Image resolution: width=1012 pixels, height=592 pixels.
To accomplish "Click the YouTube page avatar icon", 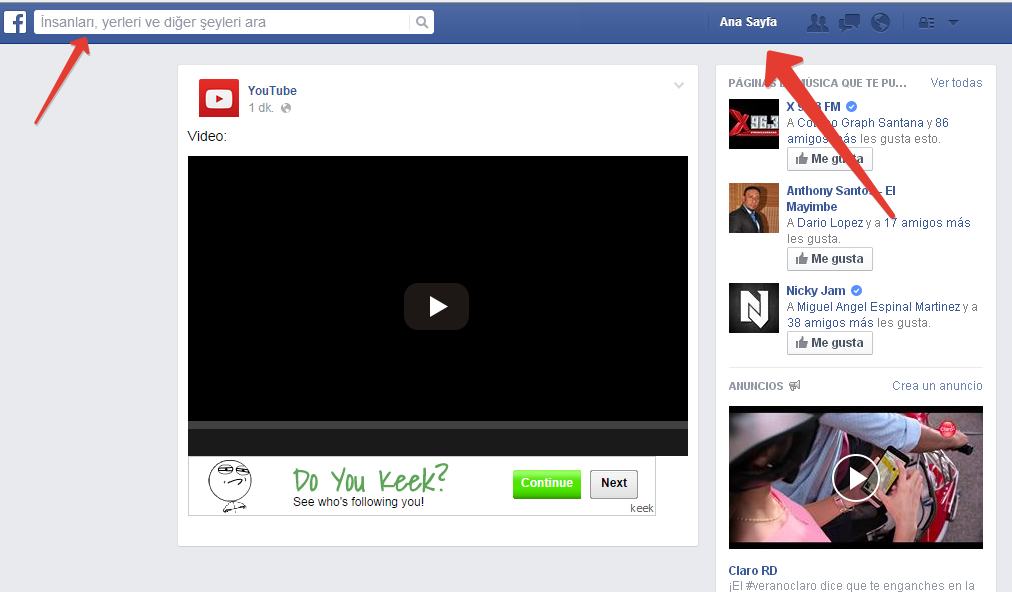I will tap(219, 98).
